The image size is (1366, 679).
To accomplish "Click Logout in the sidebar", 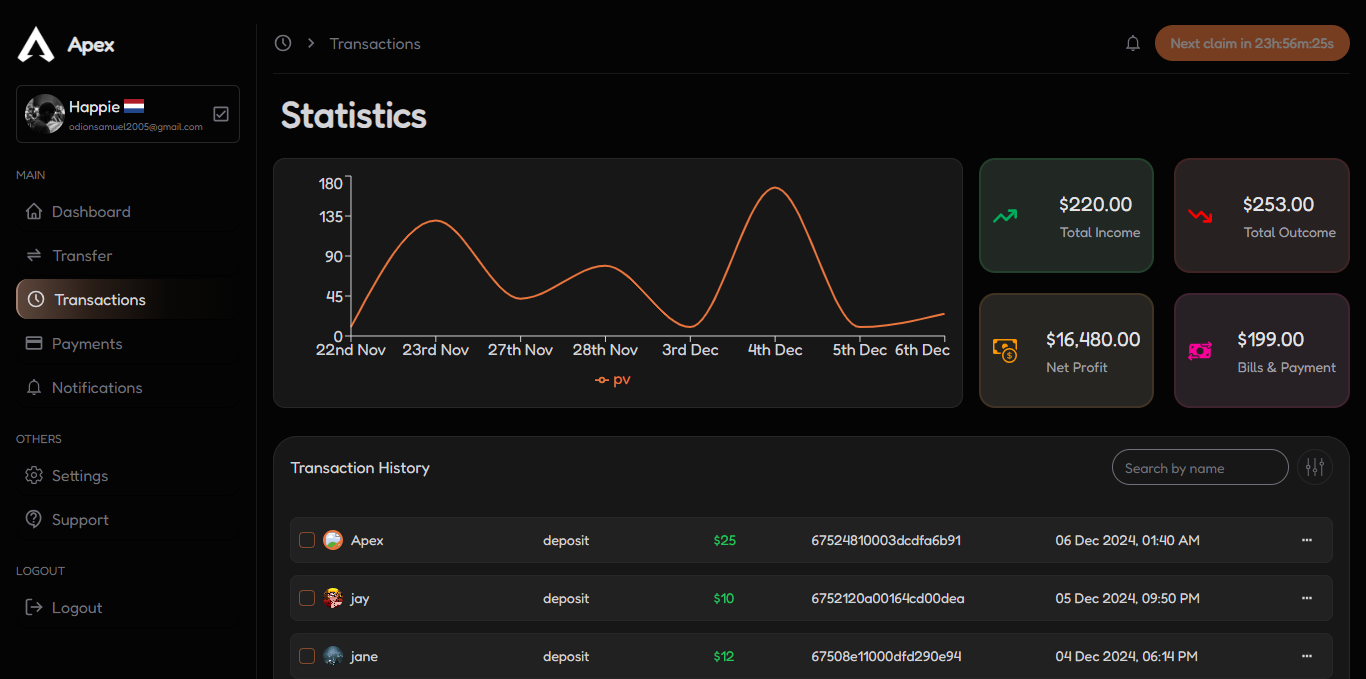I will pyautogui.click(x=128, y=608).
